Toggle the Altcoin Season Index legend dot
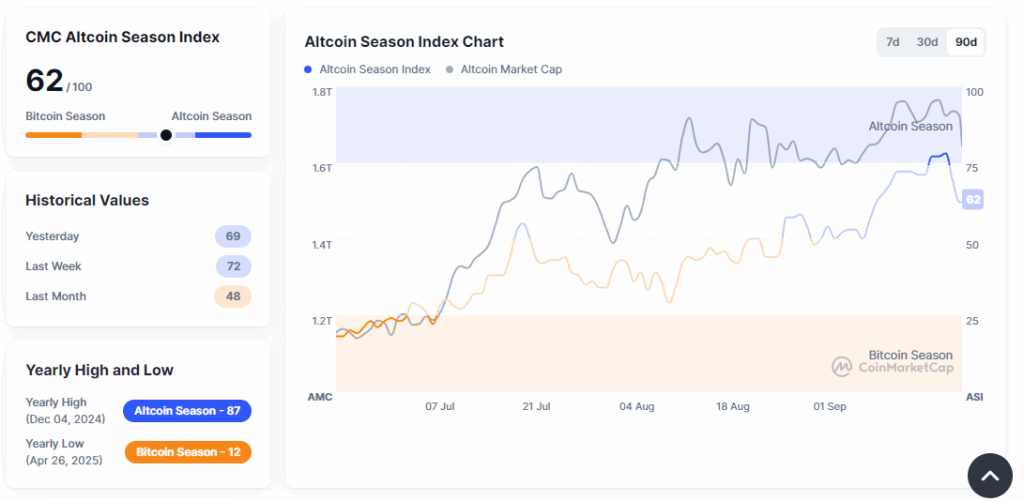The image size is (1024, 501). click(x=308, y=70)
